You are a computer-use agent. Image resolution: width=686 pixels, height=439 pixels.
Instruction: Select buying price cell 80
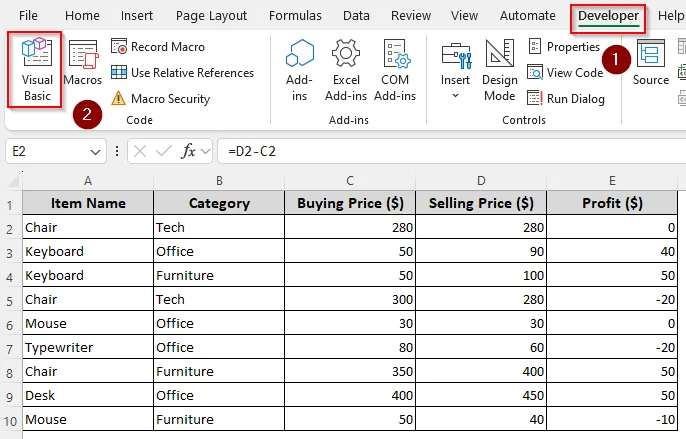point(350,348)
